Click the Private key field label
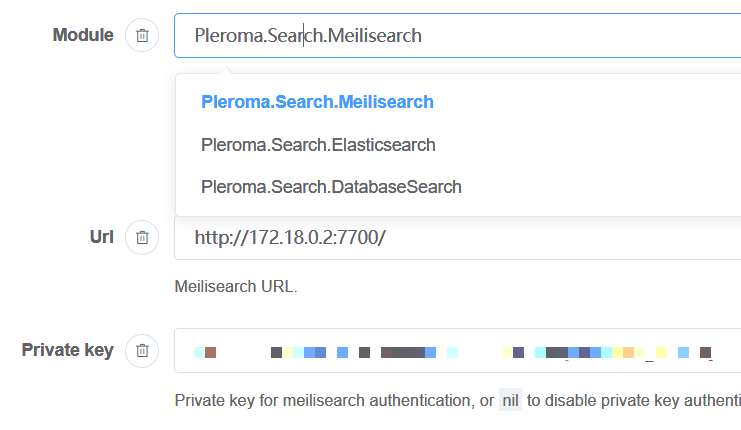Viewport: 741px width, 430px height. tap(67, 351)
